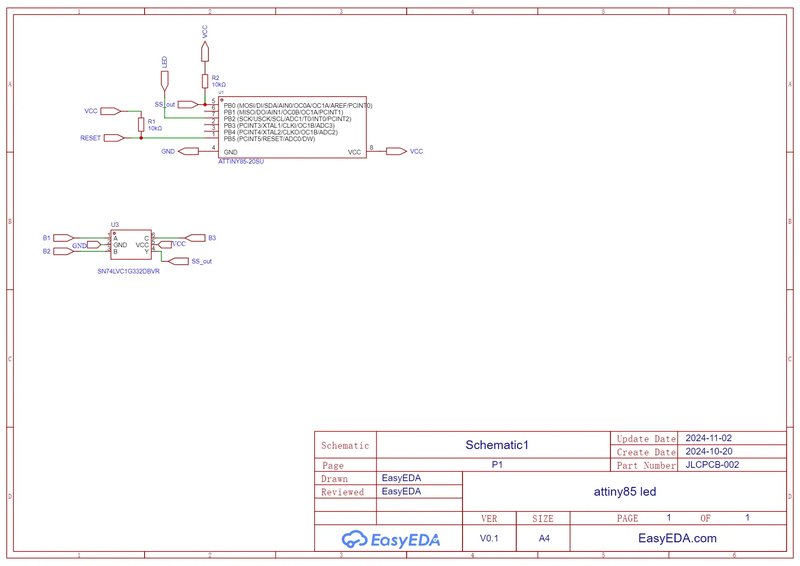The width and height of the screenshot is (800, 566).
Task: Click the LED net label text
Action: coord(164,62)
